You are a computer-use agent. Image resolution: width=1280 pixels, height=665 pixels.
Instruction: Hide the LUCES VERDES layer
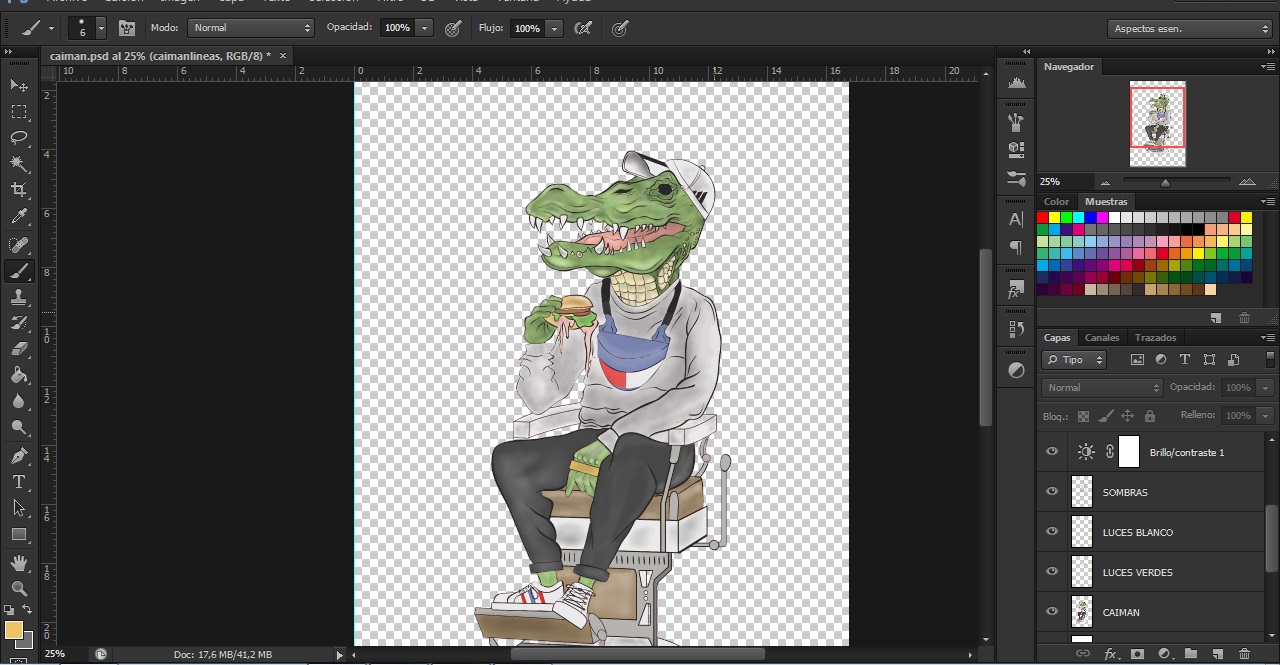1051,572
